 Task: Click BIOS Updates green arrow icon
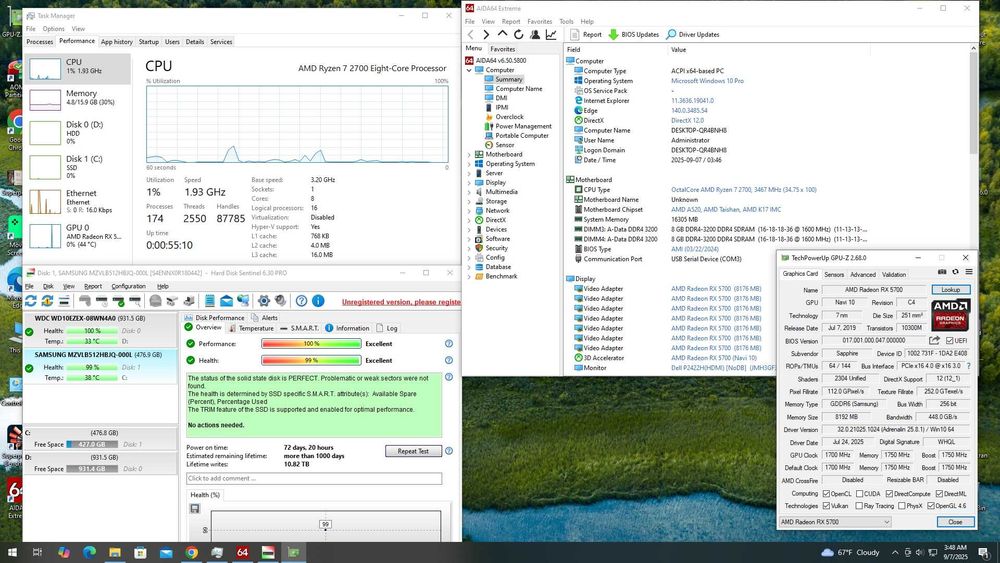pos(614,34)
